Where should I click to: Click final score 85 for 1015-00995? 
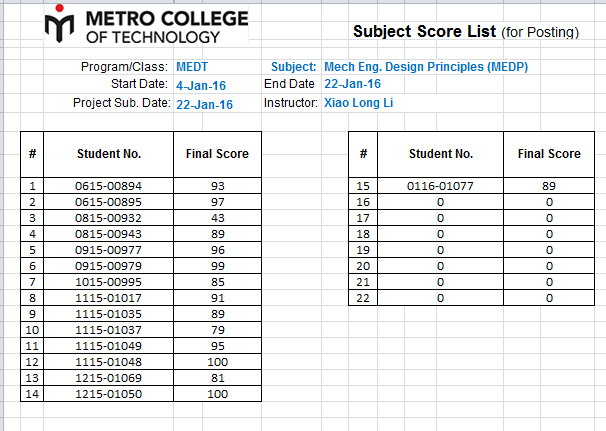click(x=217, y=282)
